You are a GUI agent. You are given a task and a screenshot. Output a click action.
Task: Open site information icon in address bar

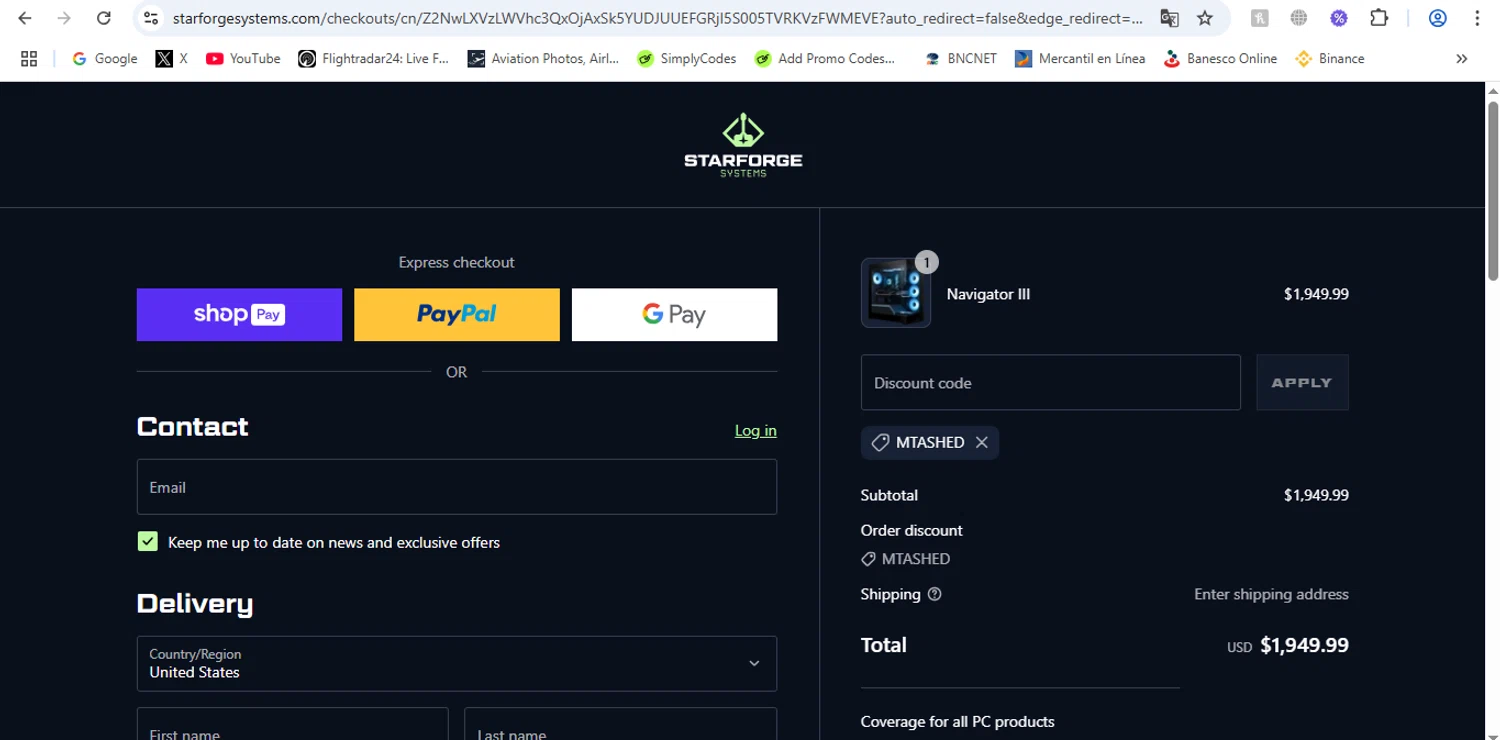point(150,18)
